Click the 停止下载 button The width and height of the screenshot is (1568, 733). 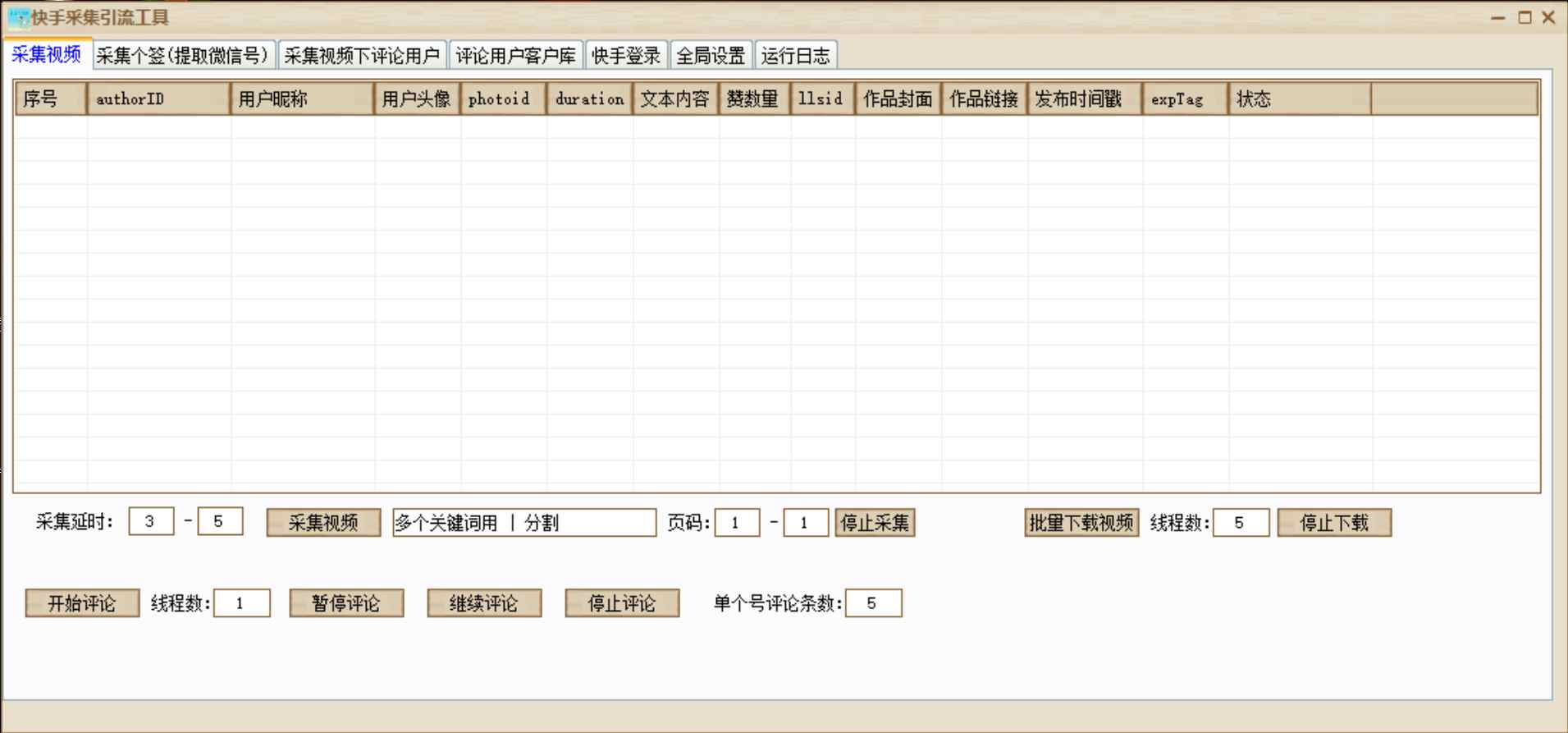click(x=1334, y=523)
